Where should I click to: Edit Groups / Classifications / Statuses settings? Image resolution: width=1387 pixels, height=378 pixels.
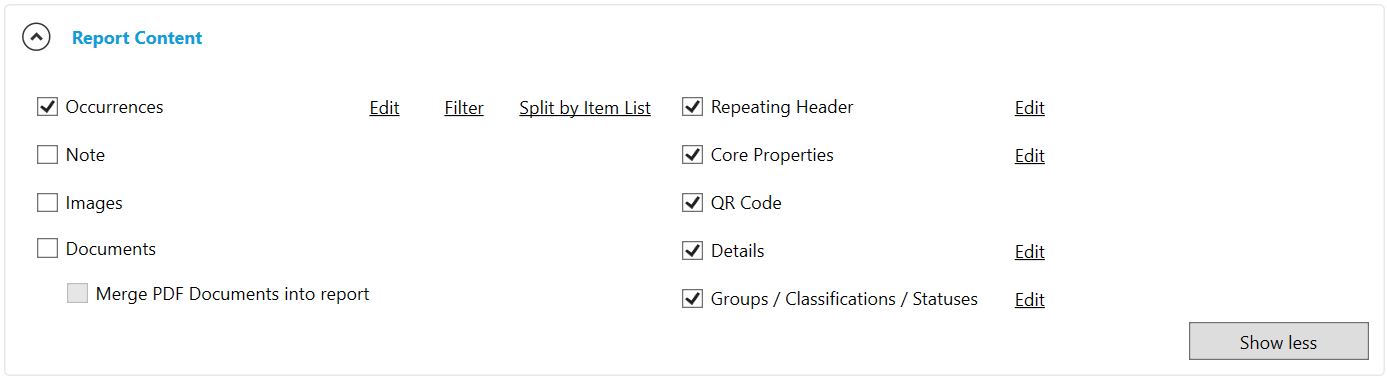(x=1029, y=300)
